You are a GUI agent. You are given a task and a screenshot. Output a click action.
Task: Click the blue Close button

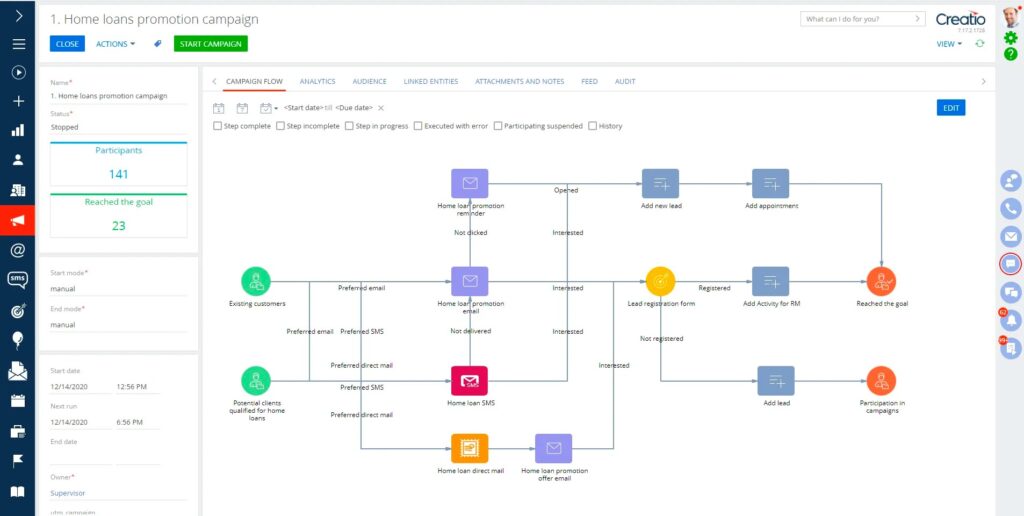click(67, 44)
